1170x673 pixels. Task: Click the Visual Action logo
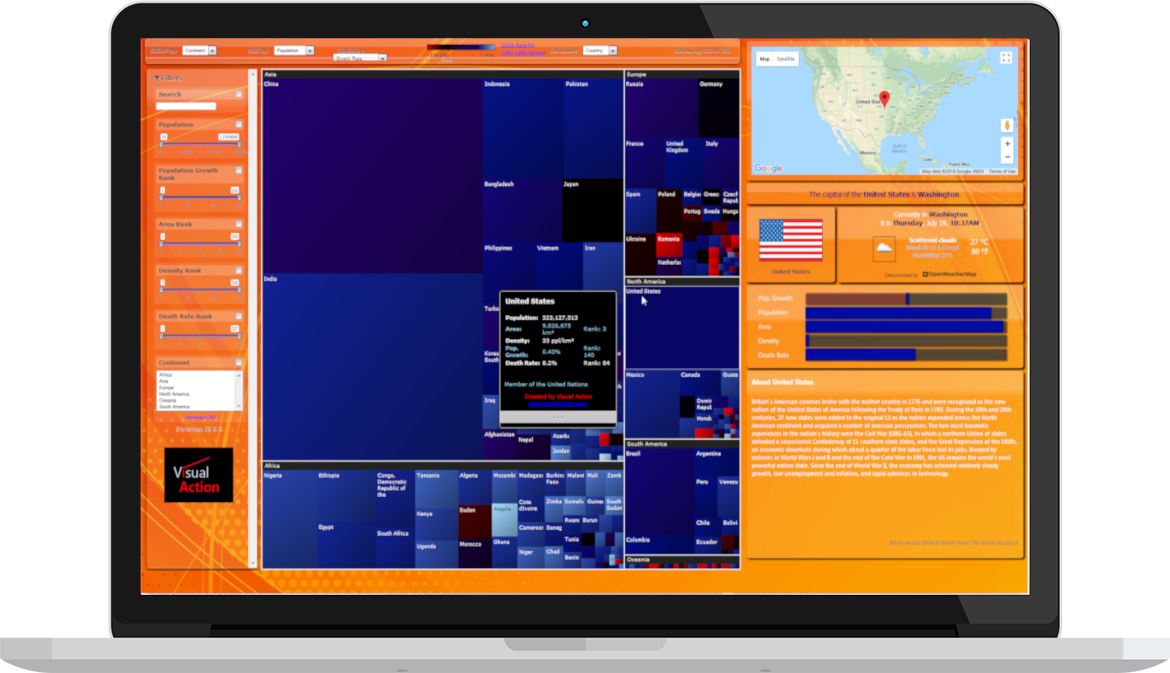tap(198, 475)
